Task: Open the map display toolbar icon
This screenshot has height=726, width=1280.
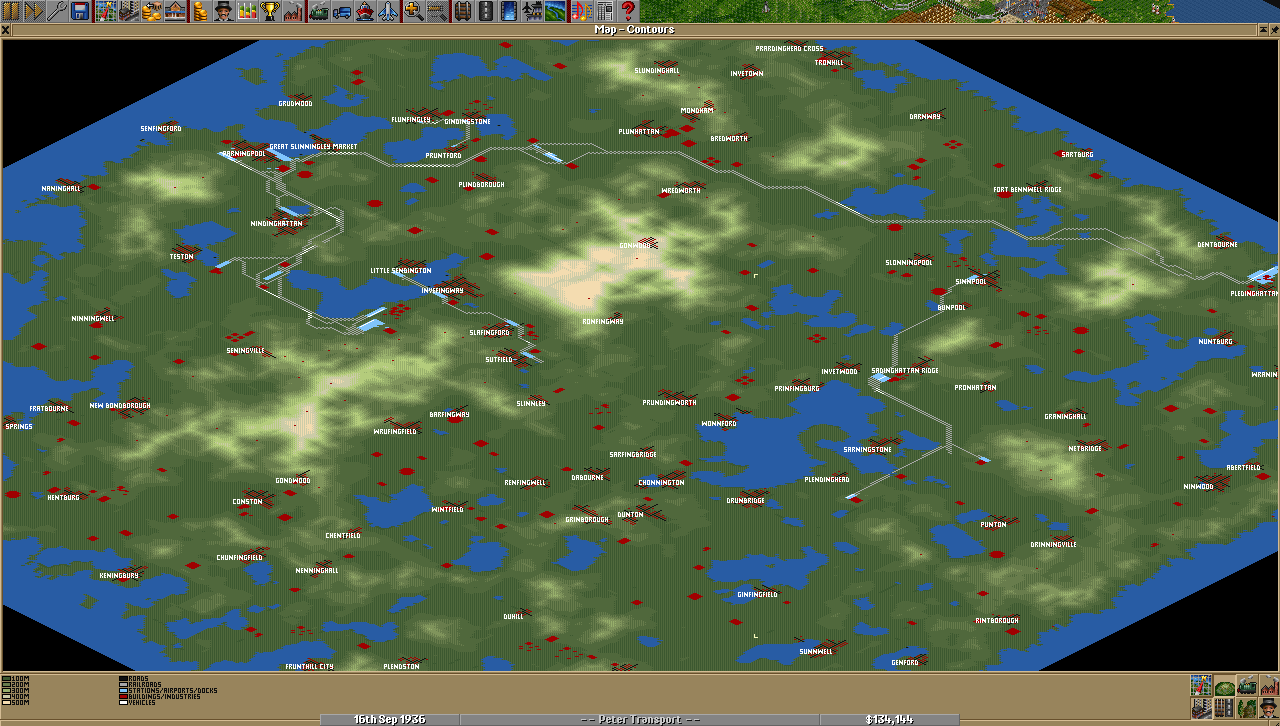Action: coord(106,11)
